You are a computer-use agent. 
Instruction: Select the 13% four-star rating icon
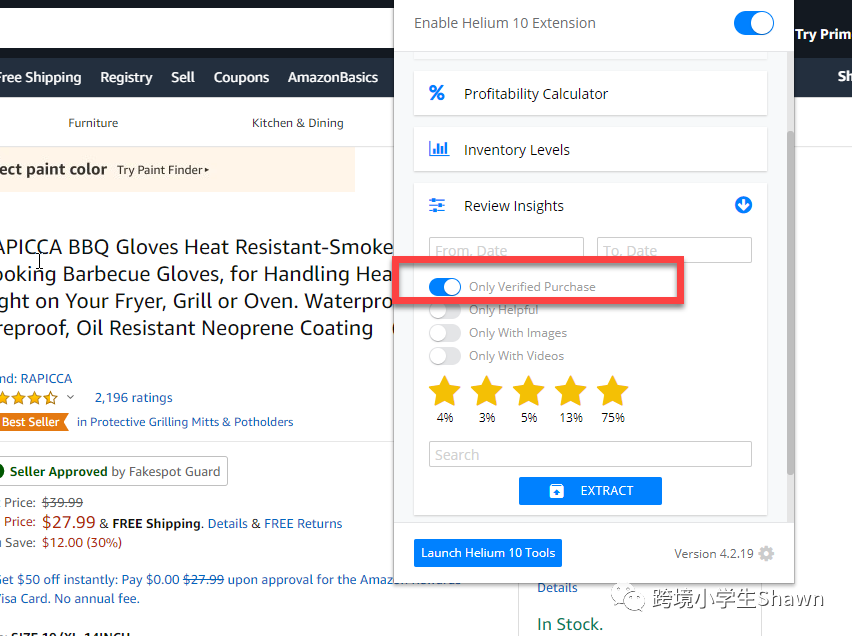[x=570, y=392]
